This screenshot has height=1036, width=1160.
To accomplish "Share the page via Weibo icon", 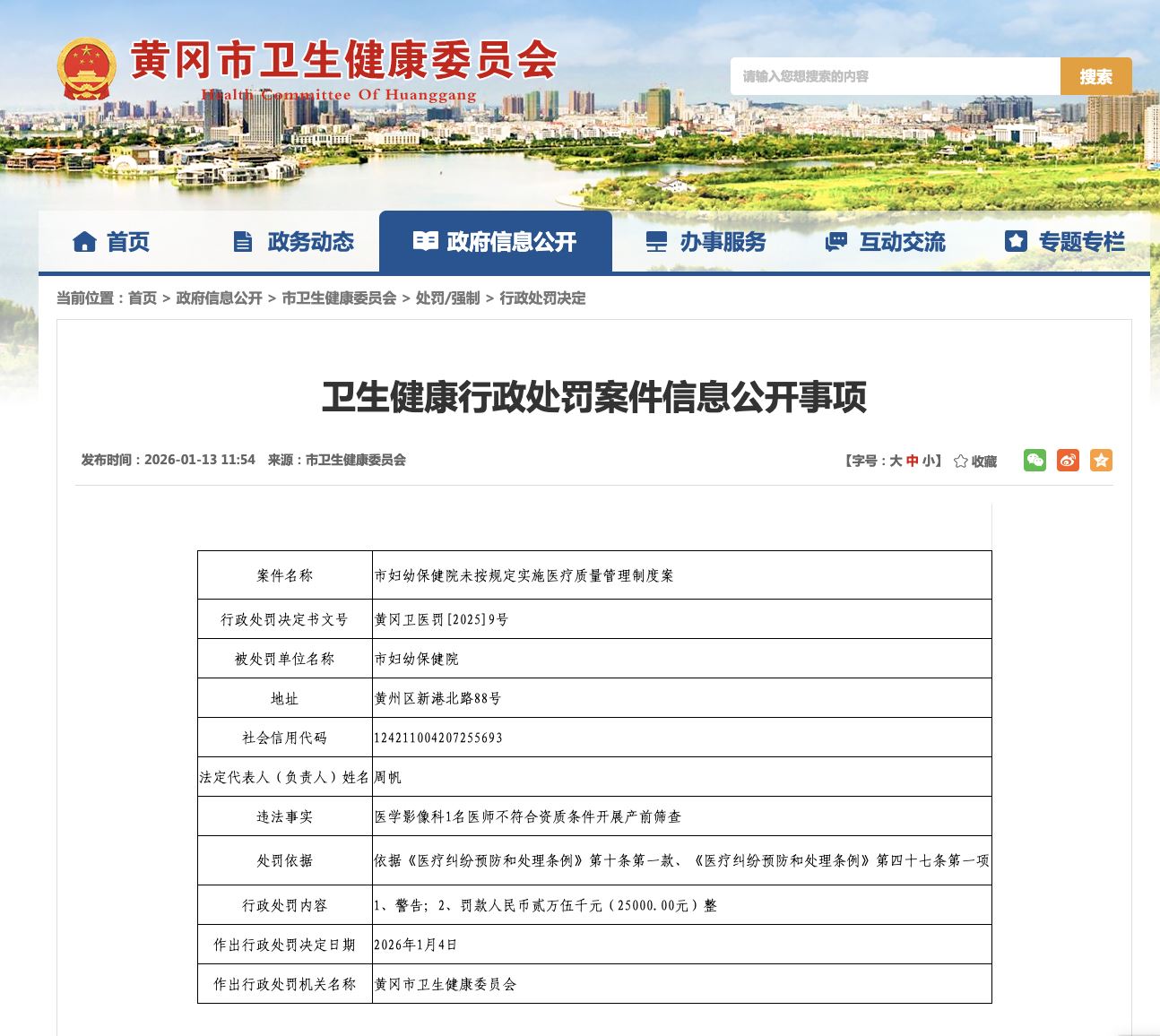I will coord(1068,461).
